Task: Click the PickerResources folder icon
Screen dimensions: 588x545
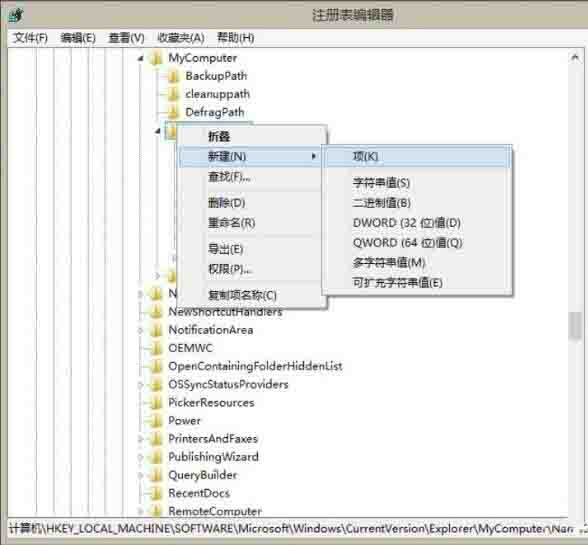Action: coord(156,403)
